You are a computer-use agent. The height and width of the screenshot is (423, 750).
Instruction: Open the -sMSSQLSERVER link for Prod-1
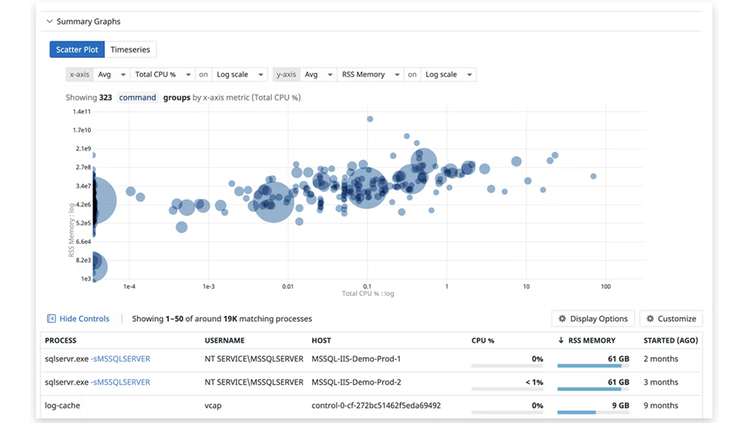pyautogui.click(x=121, y=359)
